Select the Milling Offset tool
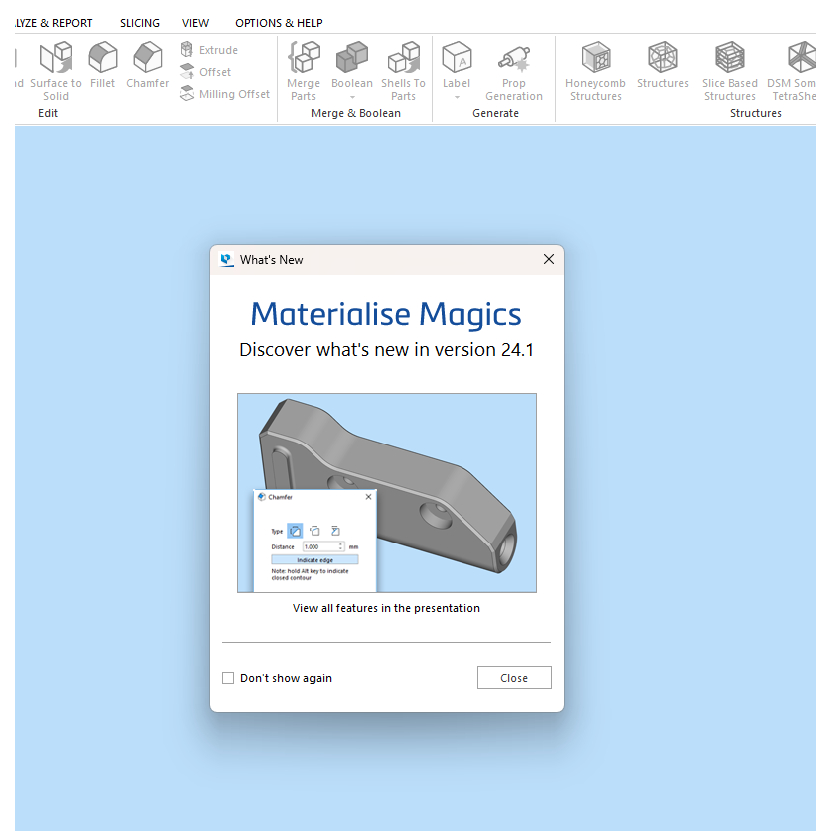The height and width of the screenshot is (831, 831). (x=225, y=94)
